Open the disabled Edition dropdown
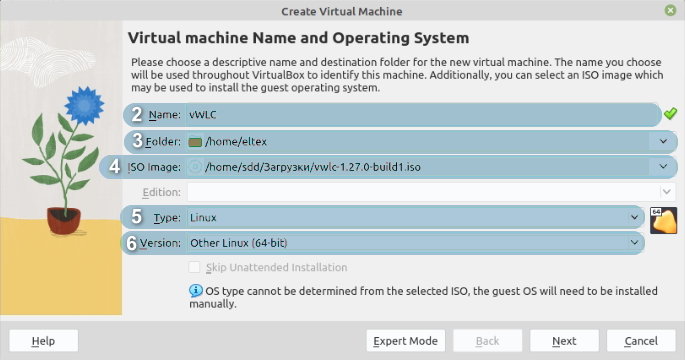This screenshot has height=360, width=685. coord(432,192)
